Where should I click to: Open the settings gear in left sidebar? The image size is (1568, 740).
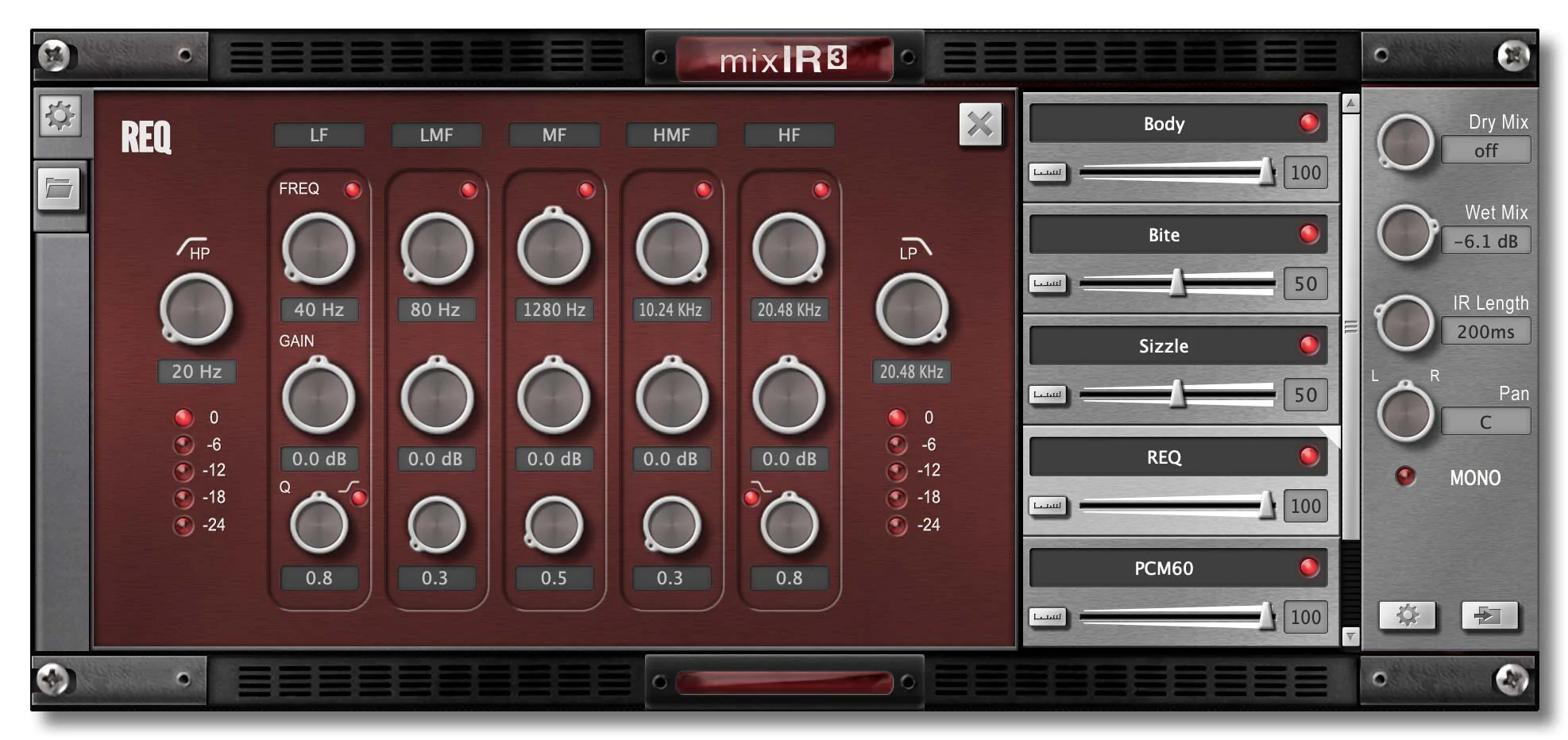[60, 117]
